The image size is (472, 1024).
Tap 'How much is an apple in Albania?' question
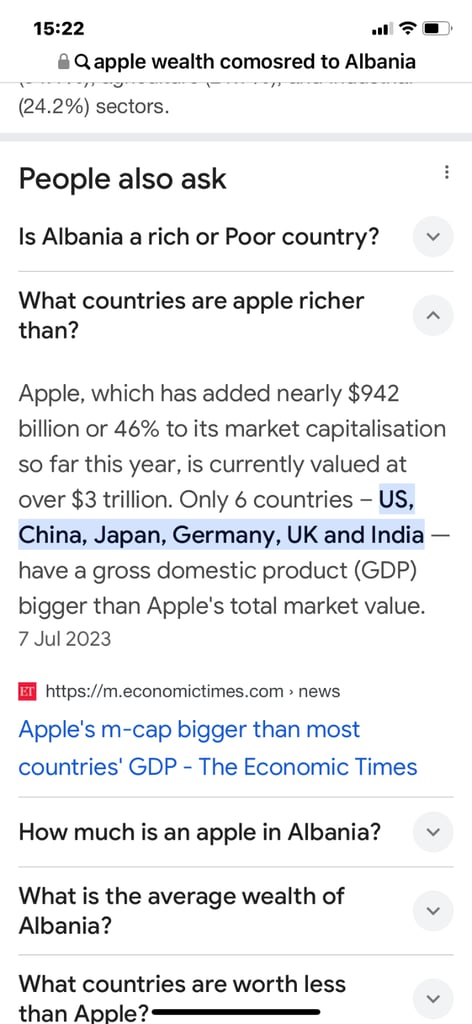[200, 832]
